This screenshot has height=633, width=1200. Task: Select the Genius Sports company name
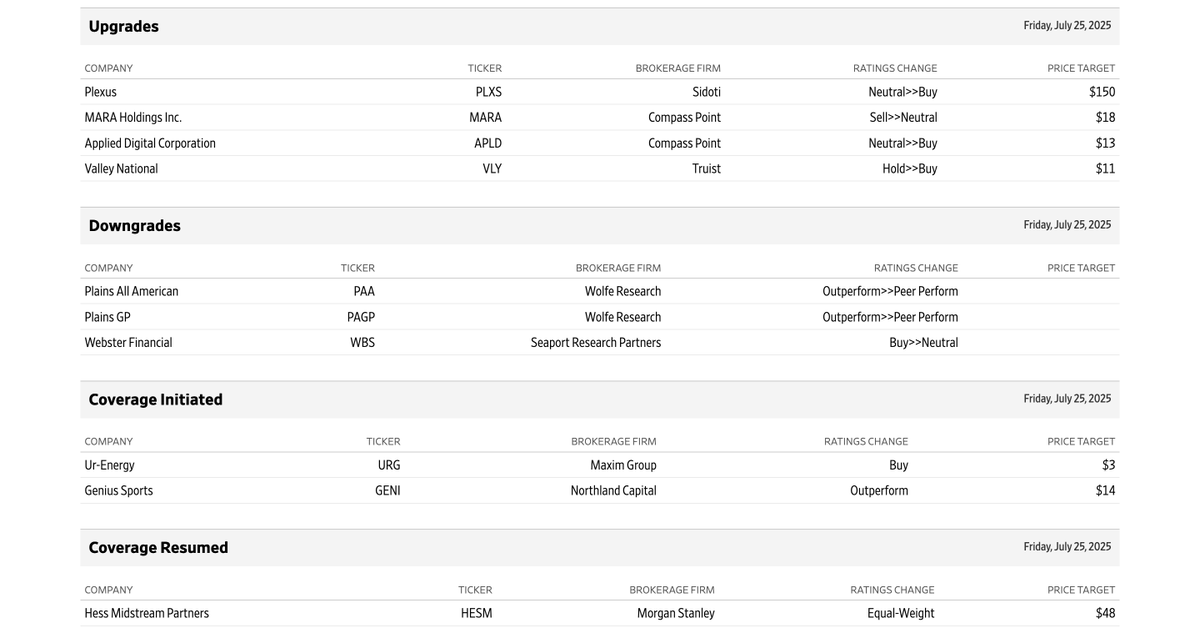click(118, 491)
